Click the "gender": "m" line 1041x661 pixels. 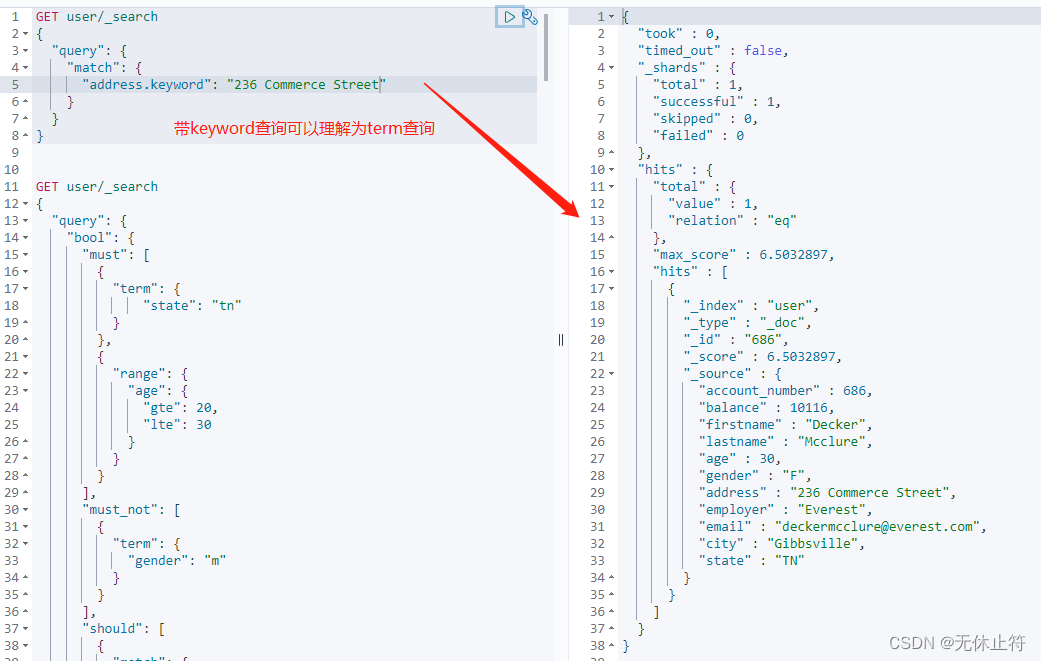point(177,561)
